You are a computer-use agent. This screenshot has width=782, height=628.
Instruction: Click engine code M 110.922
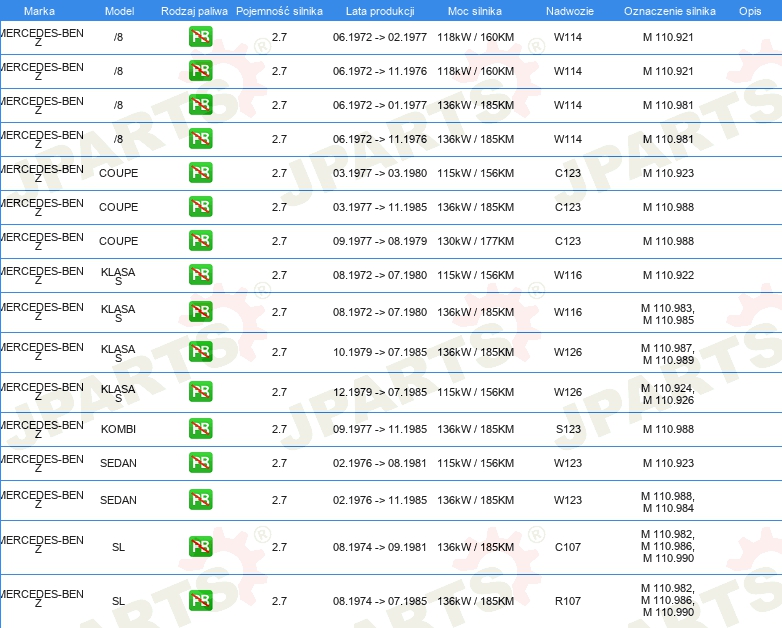point(668,275)
